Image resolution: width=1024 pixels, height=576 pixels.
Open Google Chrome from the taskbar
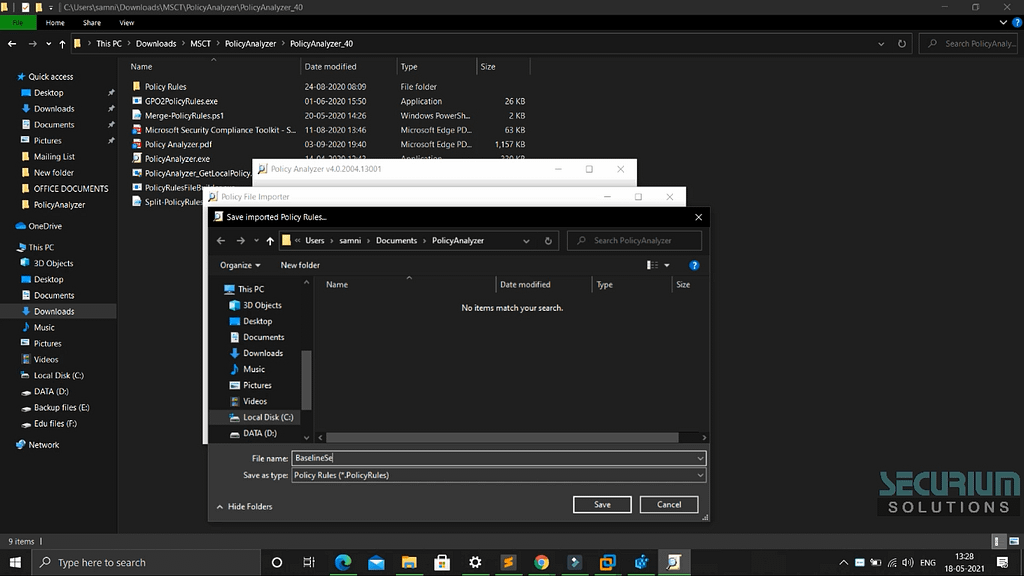541,562
